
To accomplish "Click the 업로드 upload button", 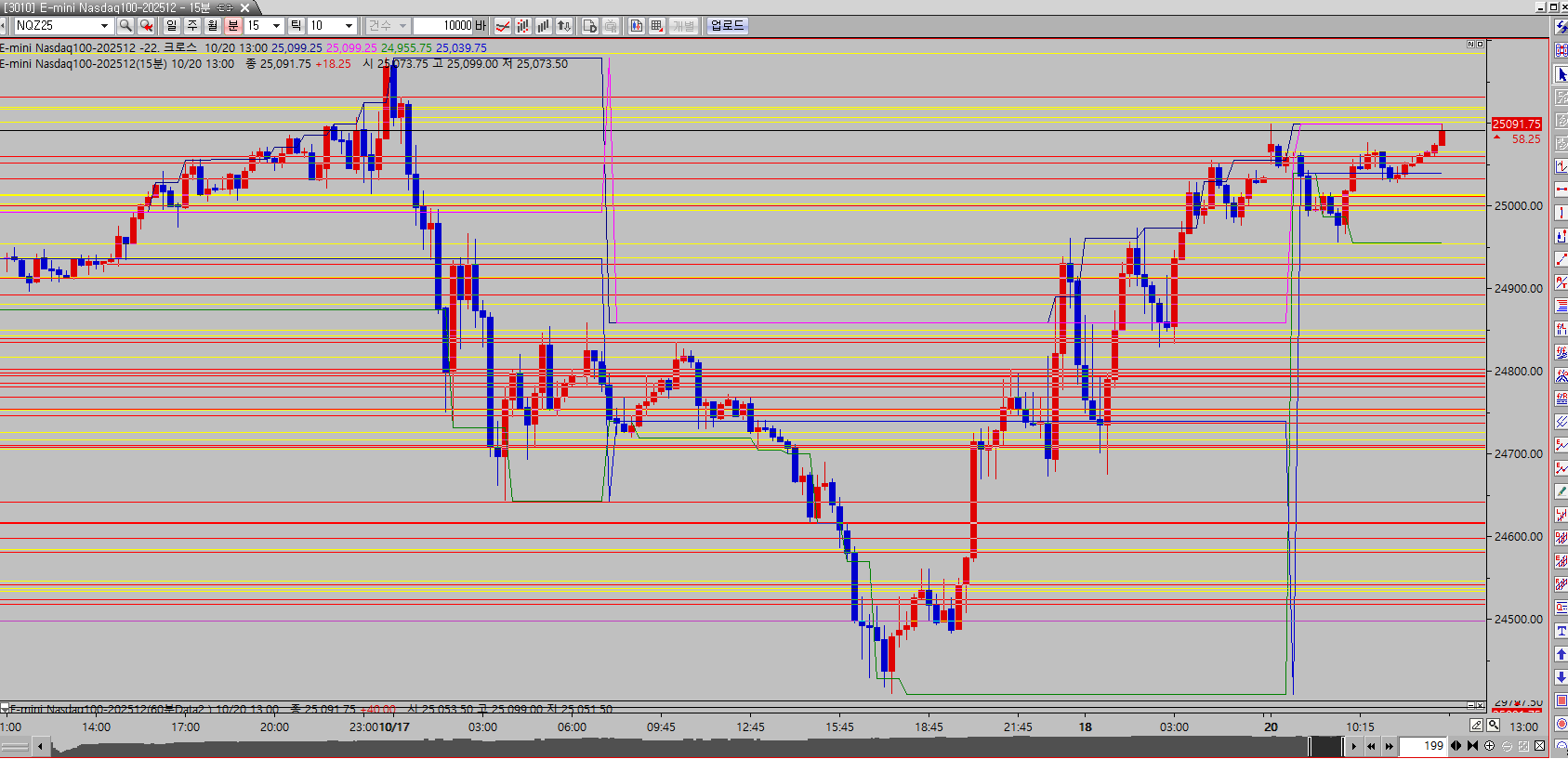I will tap(727, 26).
